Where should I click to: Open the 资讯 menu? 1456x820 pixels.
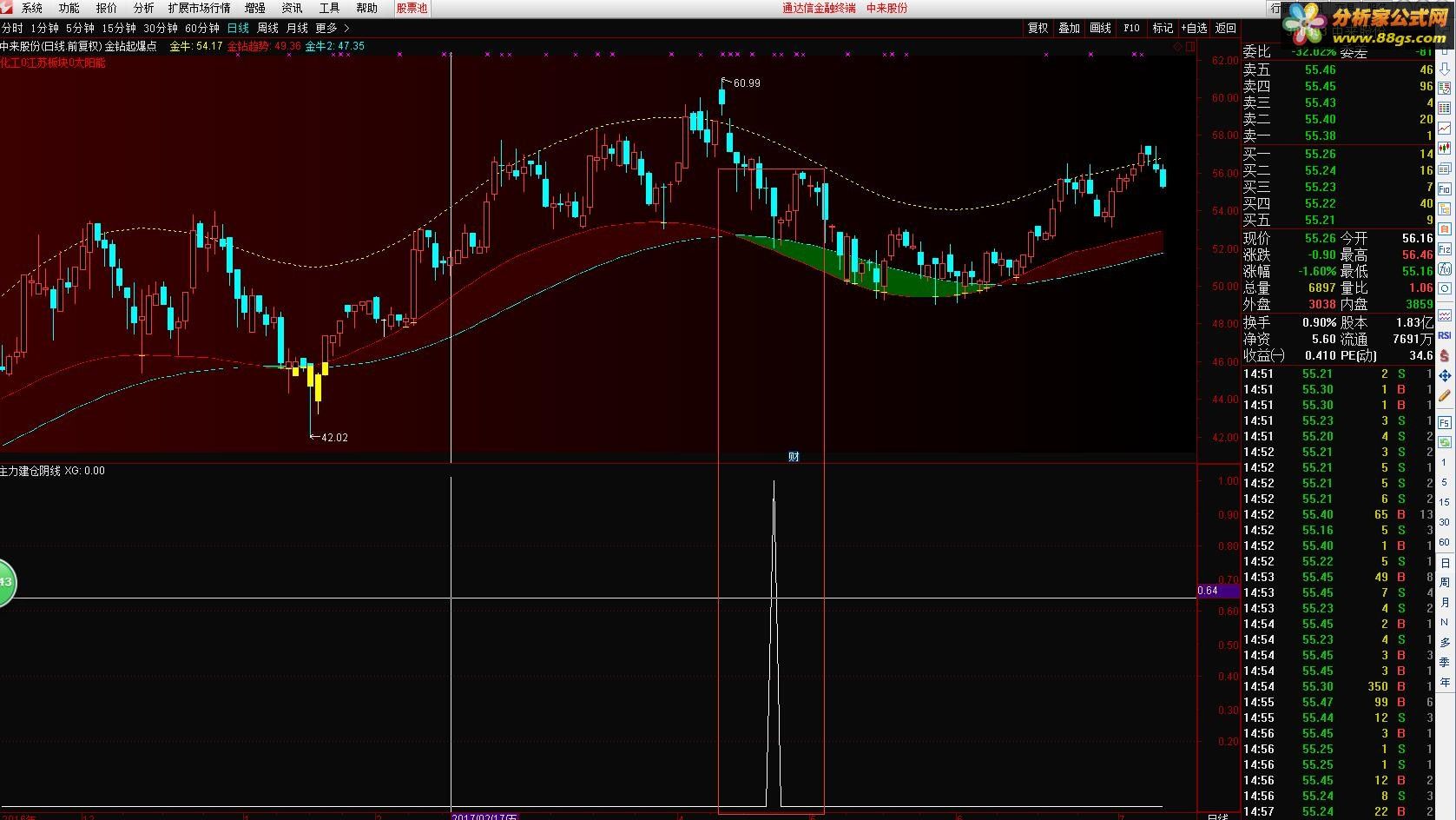(x=292, y=8)
